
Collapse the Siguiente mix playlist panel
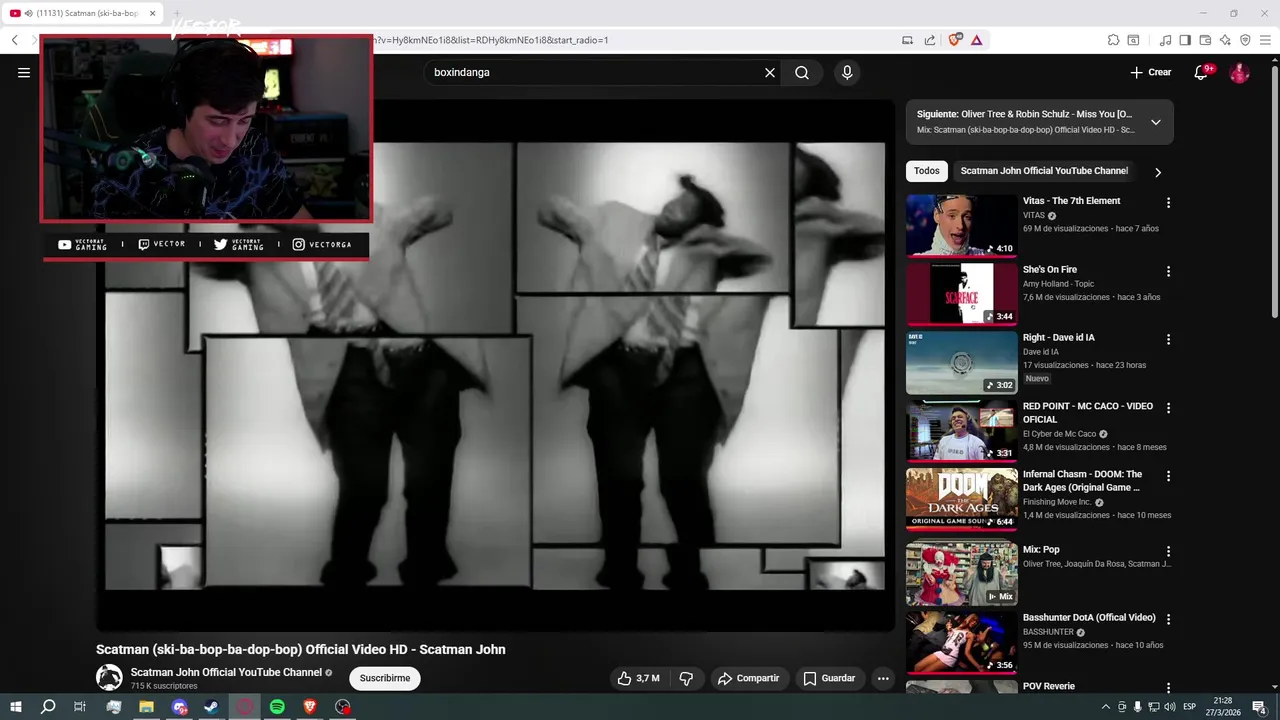pos(1156,122)
